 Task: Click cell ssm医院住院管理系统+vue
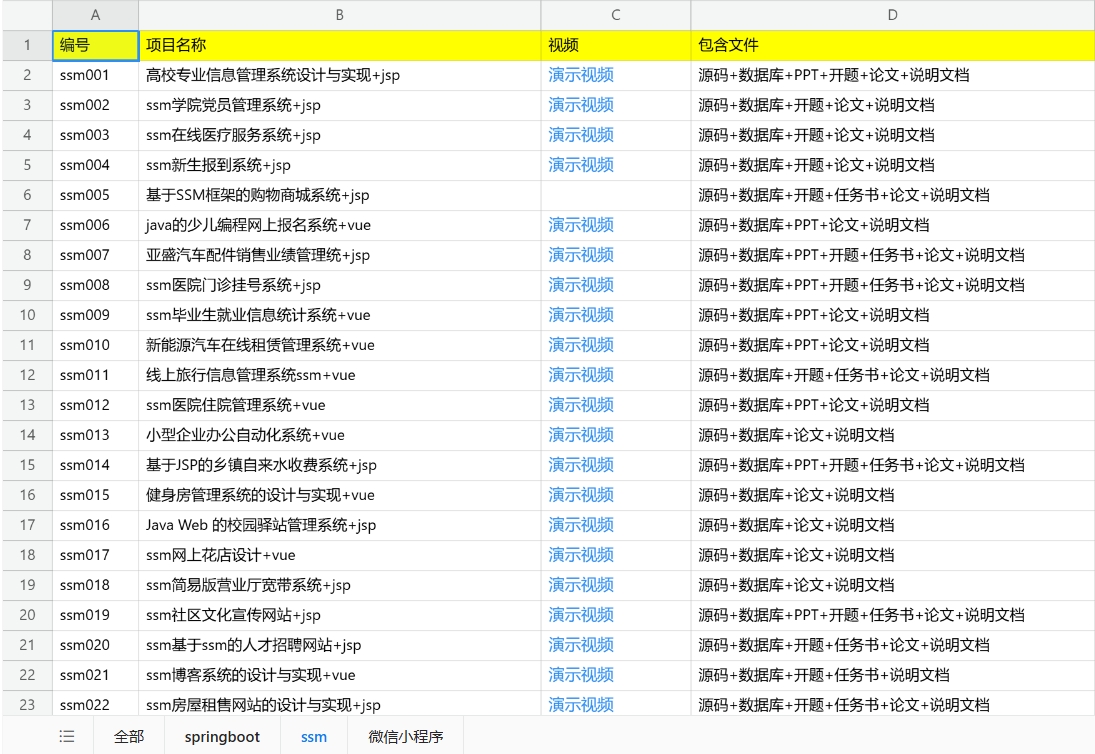pos(339,406)
